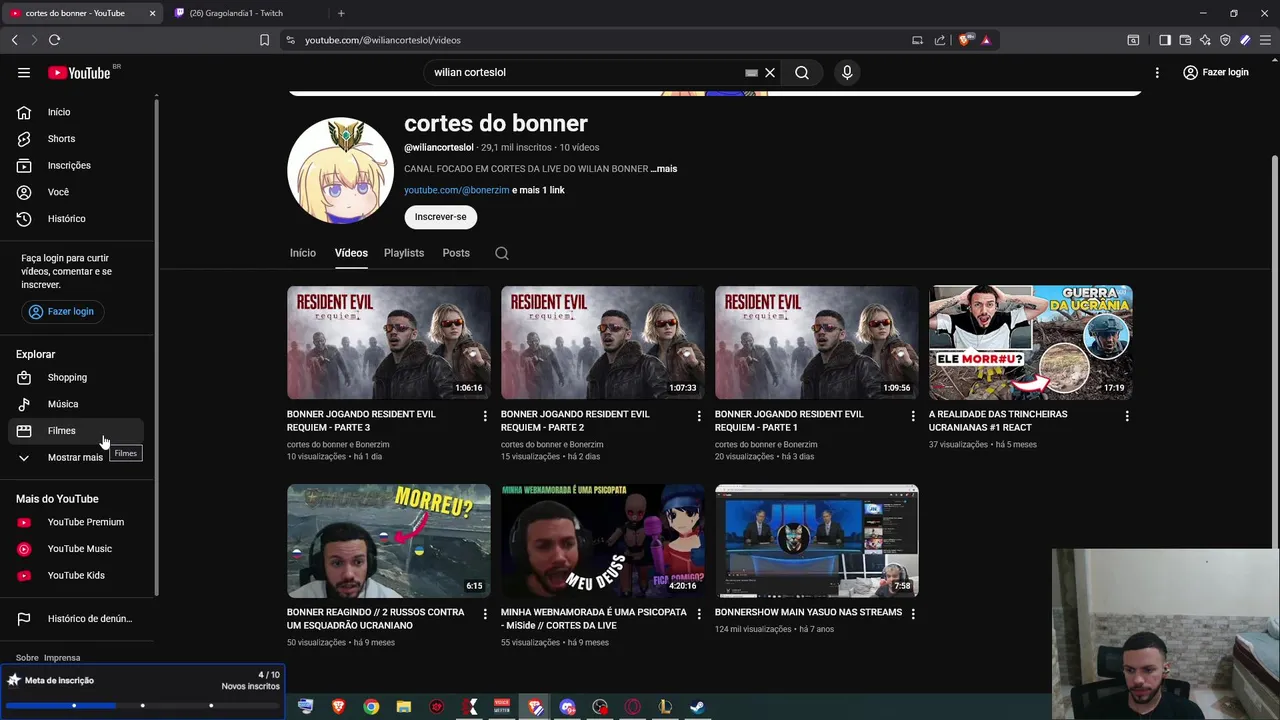The width and height of the screenshot is (1280, 720).
Task: Start voice search with microphone
Action: coord(847,72)
